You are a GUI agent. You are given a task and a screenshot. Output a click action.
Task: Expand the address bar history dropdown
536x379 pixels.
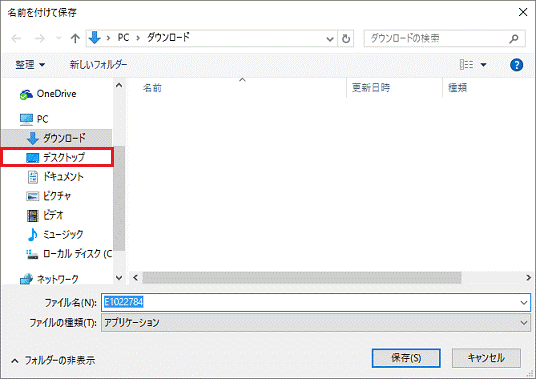click(x=330, y=39)
